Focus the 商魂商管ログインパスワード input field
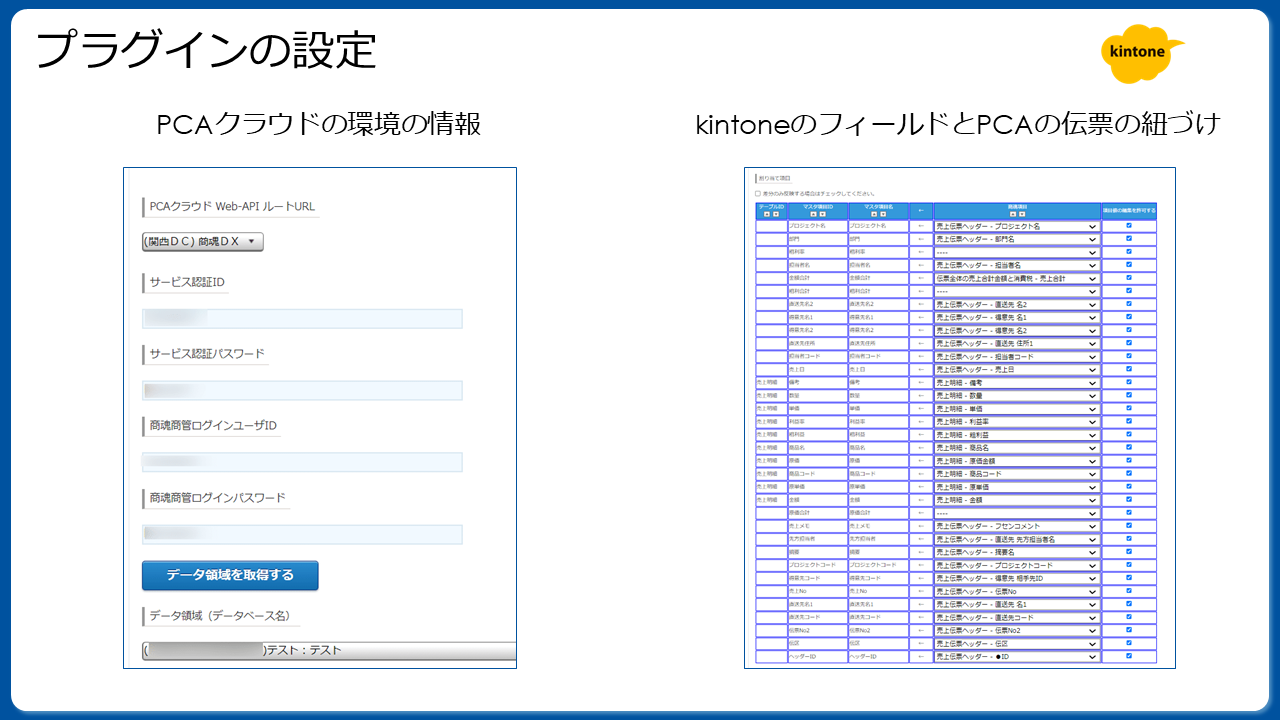The image size is (1280, 720). click(302, 534)
